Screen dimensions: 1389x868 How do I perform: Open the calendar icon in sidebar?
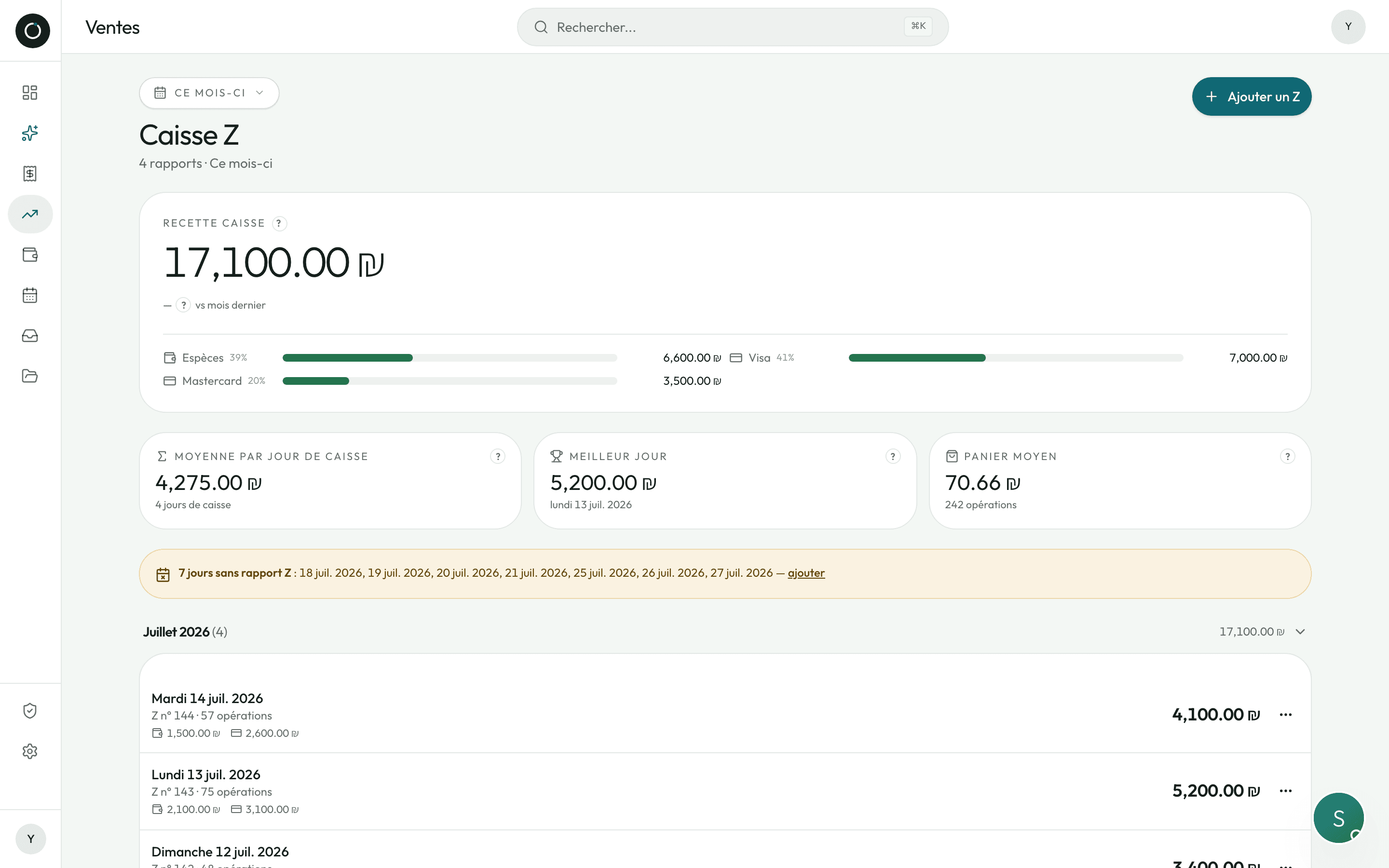coord(30,295)
